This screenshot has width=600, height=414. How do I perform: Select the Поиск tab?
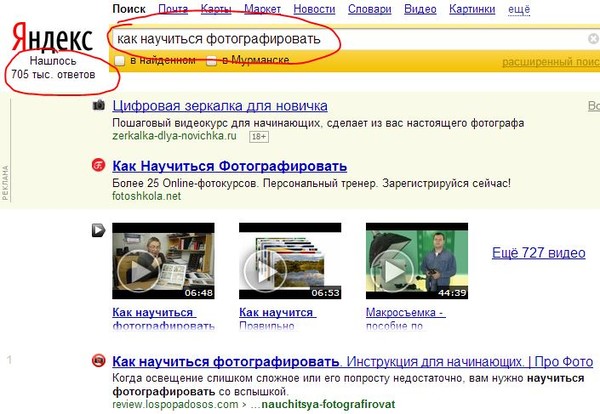click(x=129, y=9)
